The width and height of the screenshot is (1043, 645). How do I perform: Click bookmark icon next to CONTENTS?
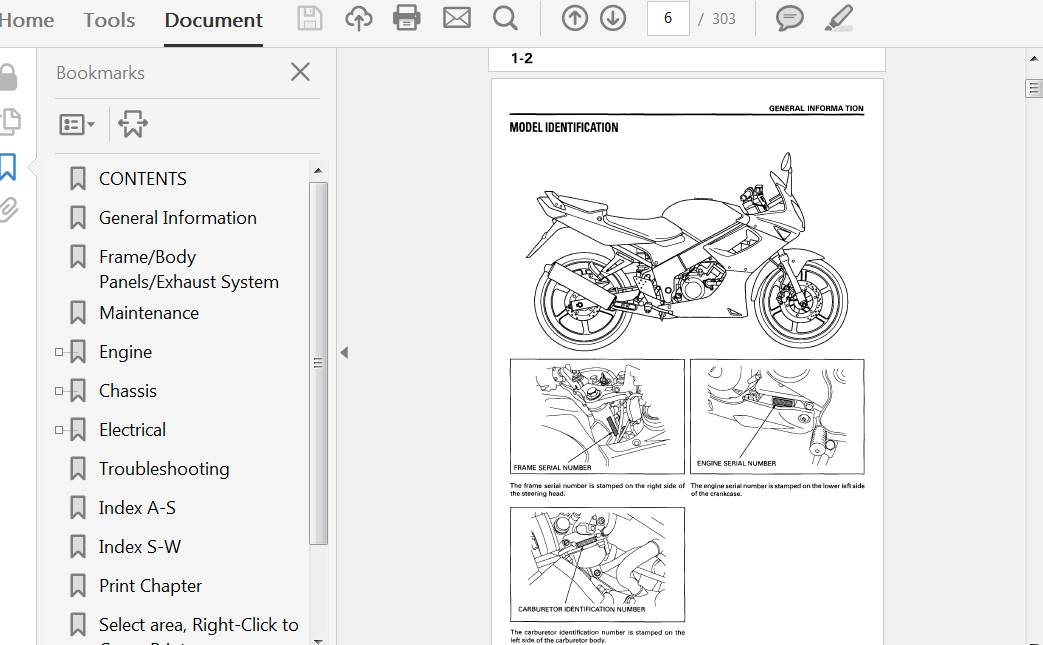point(78,178)
